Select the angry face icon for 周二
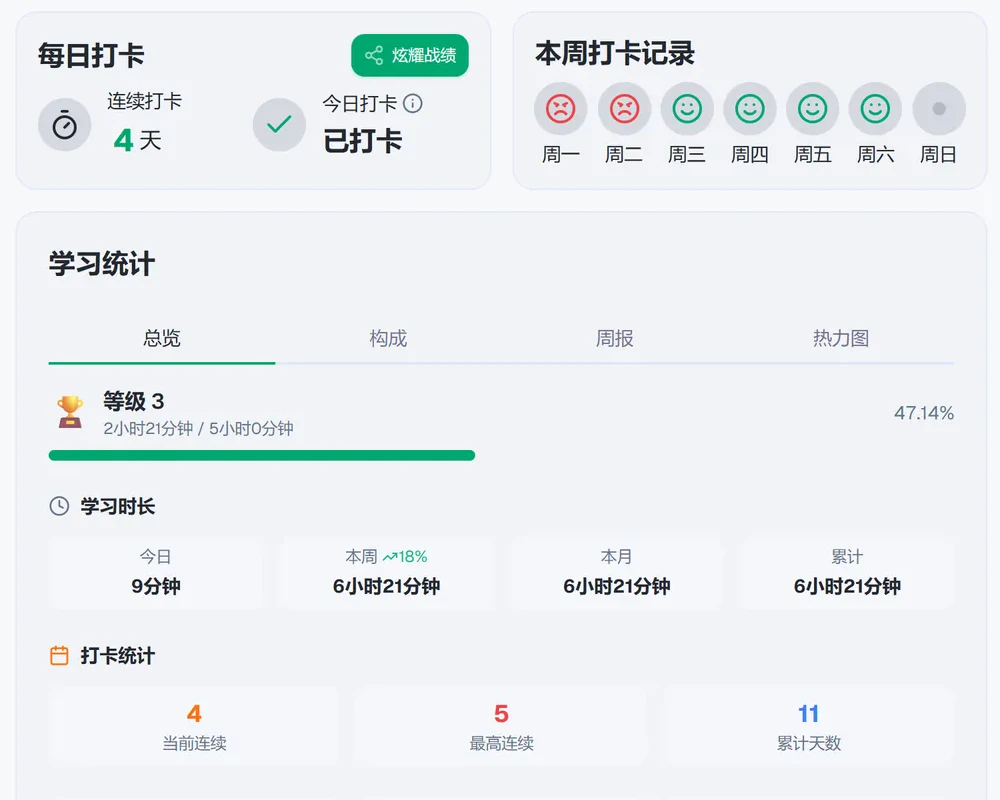The width and height of the screenshot is (1000, 800). pos(624,108)
